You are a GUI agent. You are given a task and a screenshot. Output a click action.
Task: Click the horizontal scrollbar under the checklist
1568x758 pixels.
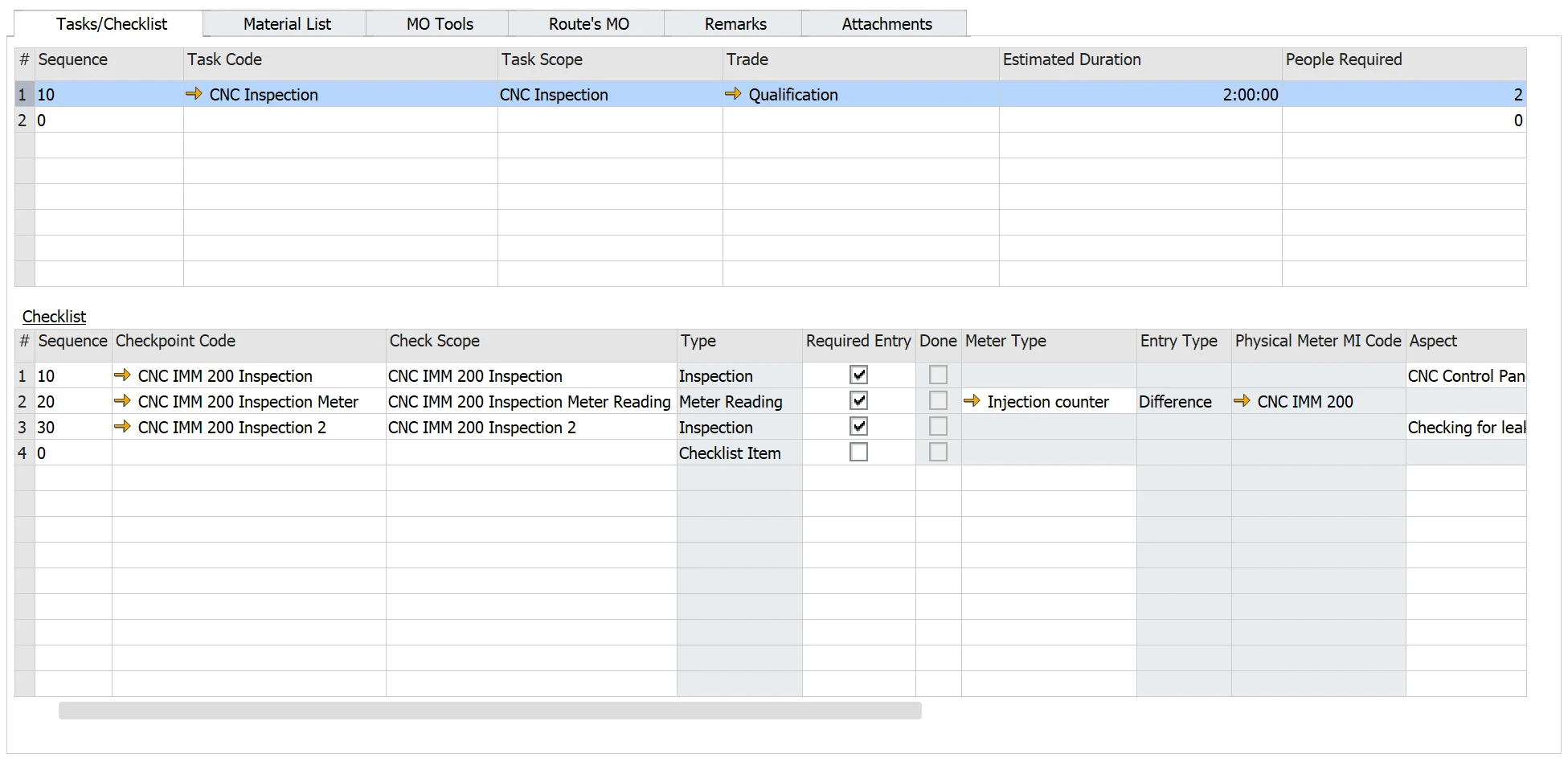click(489, 711)
